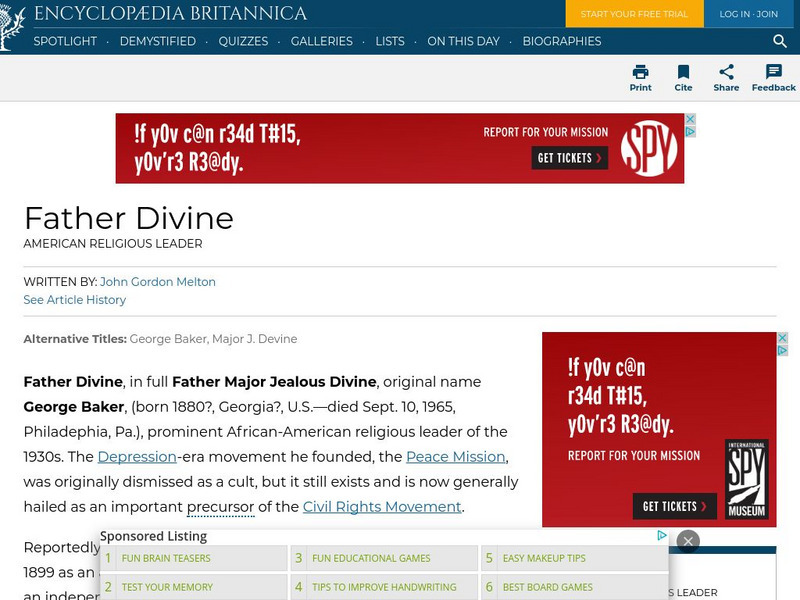Click START YOUR FREE TRIAL
The image size is (800, 600).
point(634,15)
